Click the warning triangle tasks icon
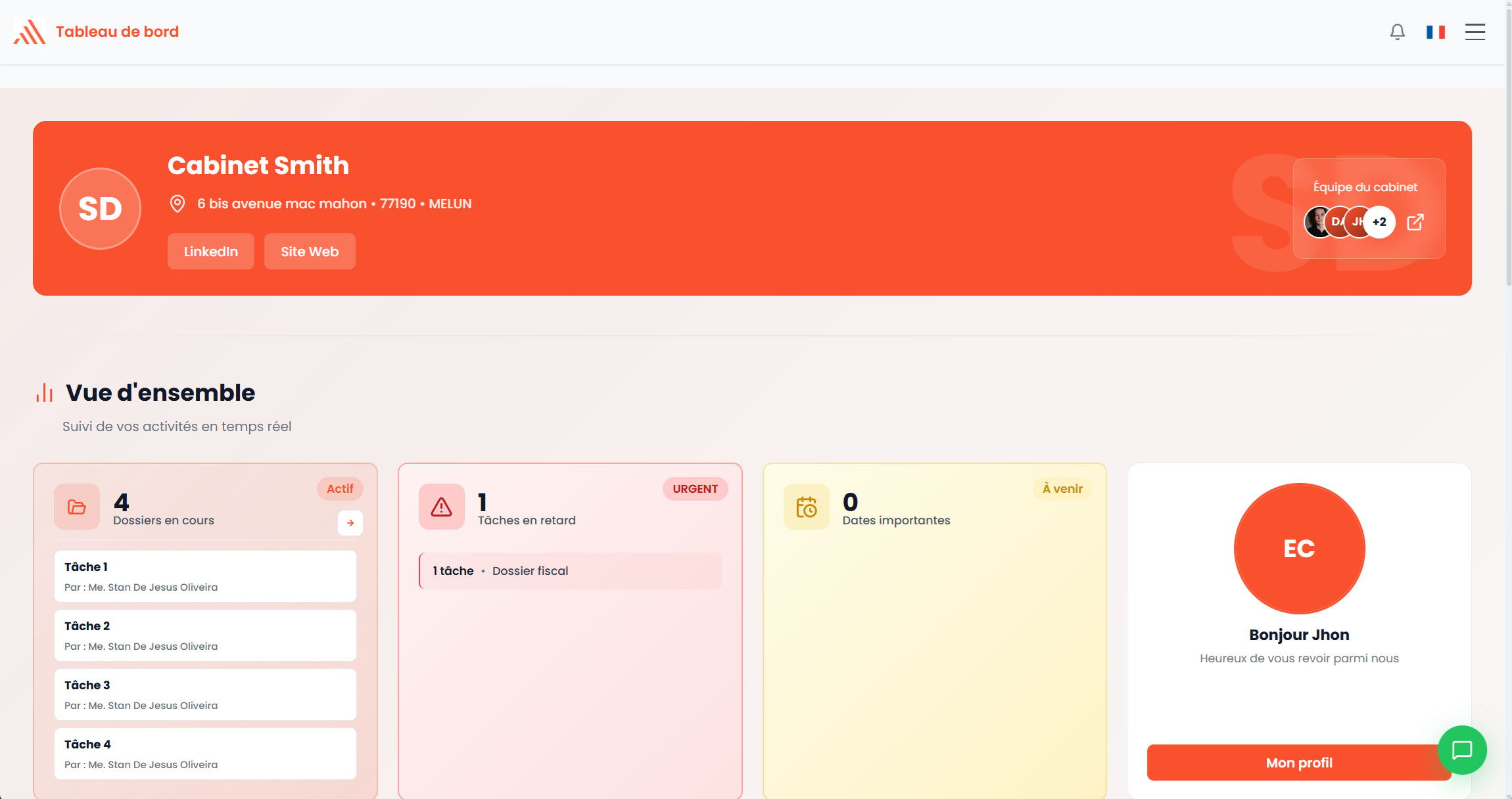 click(441, 507)
